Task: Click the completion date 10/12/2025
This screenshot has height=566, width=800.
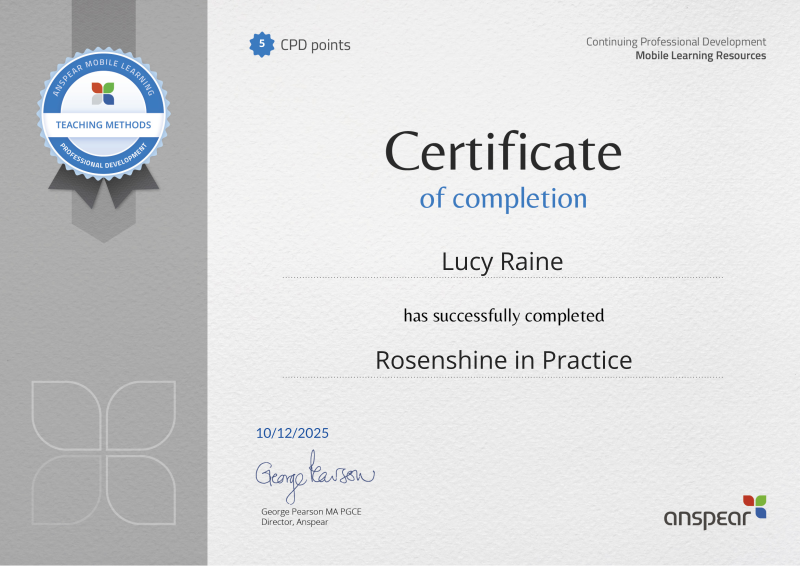Action: tap(292, 434)
